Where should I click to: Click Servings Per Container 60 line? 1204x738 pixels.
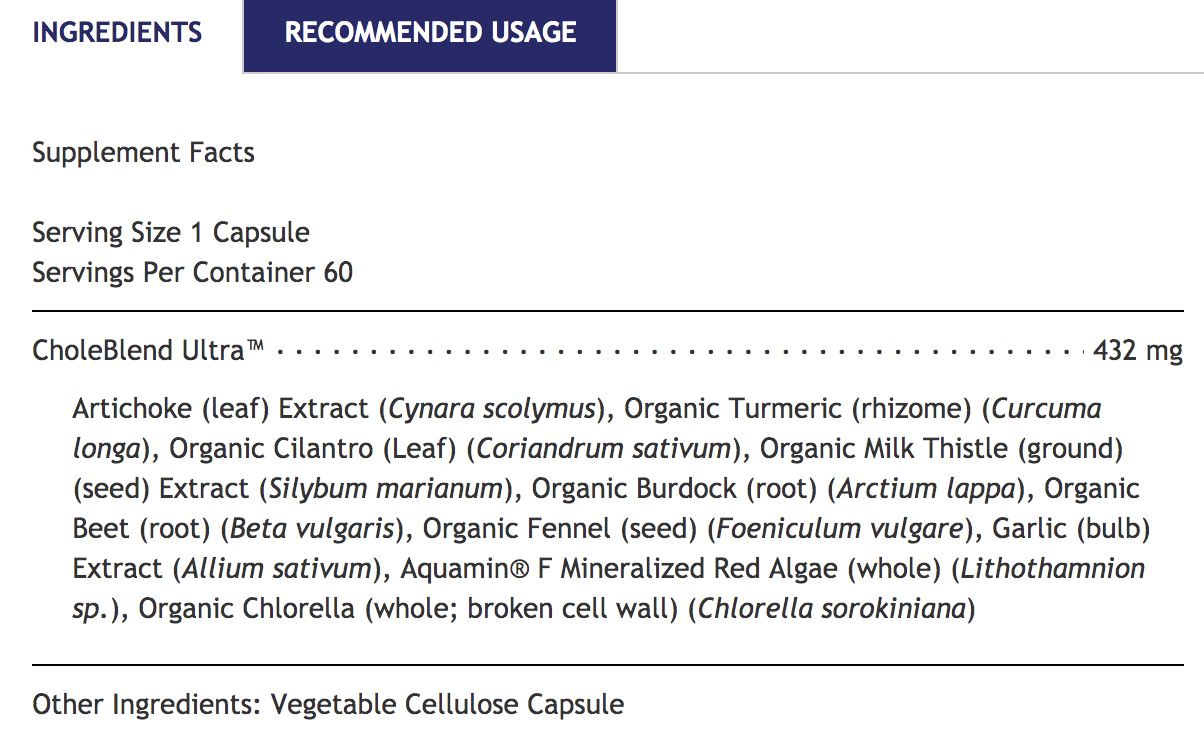point(192,272)
